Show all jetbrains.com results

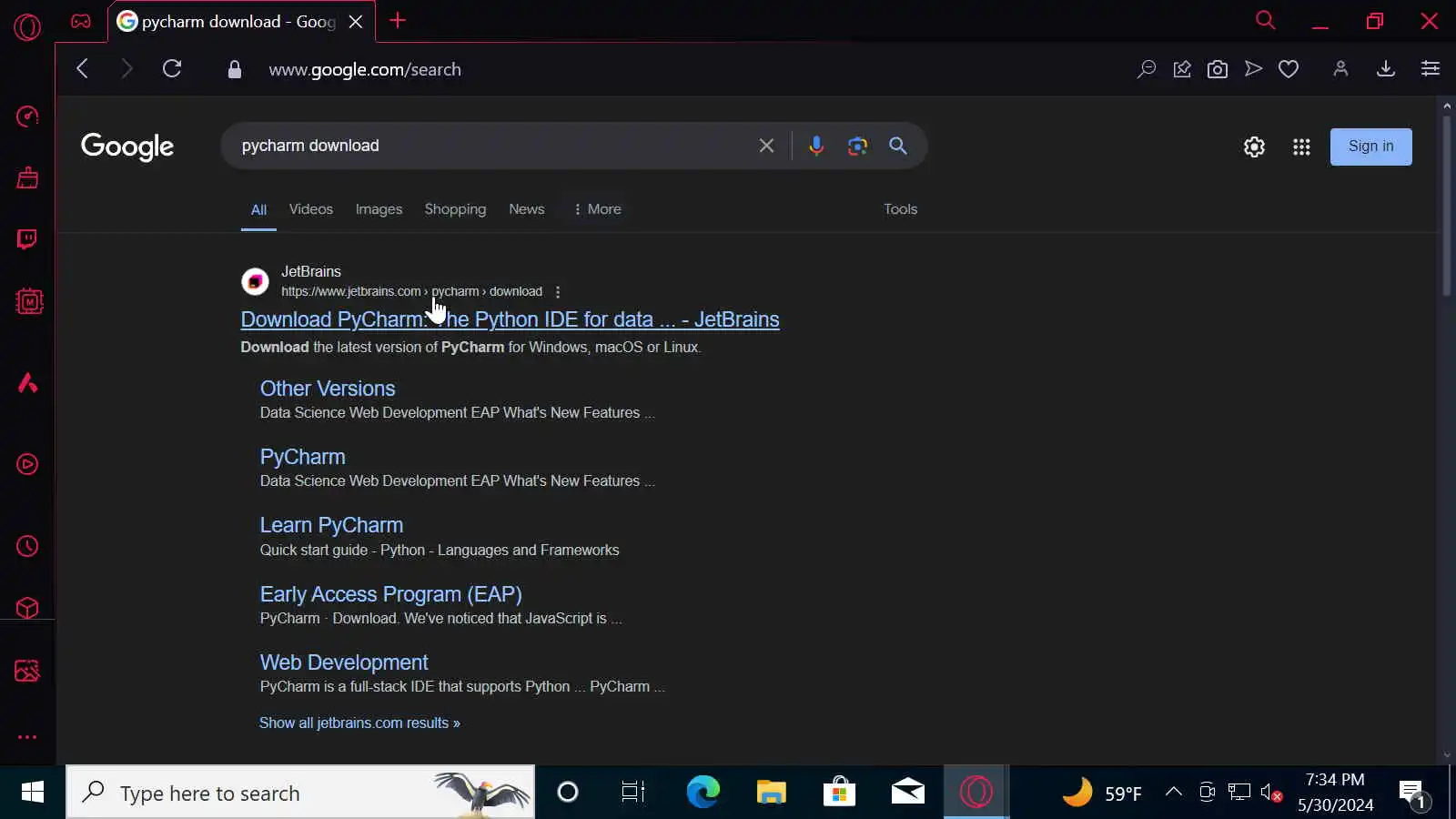click(x=359, y=723)
